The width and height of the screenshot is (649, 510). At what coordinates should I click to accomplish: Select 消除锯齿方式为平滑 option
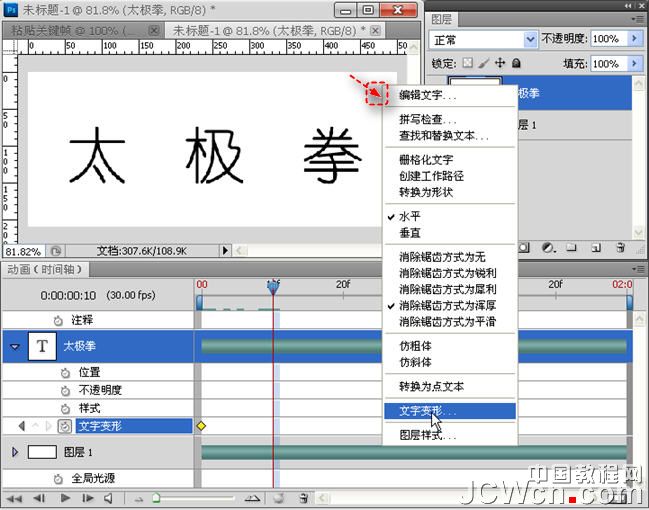pos(450,322)
